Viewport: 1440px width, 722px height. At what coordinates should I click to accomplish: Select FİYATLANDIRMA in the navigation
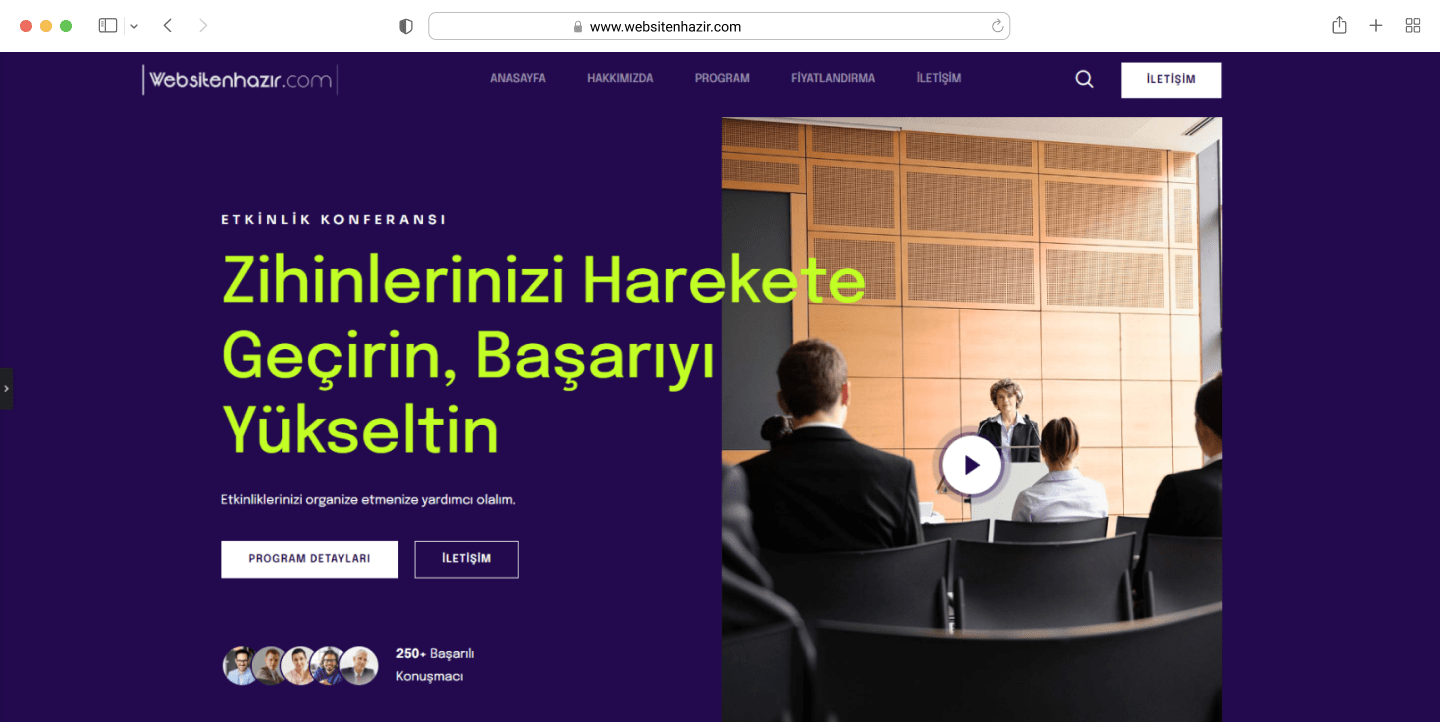click(833, 78)
